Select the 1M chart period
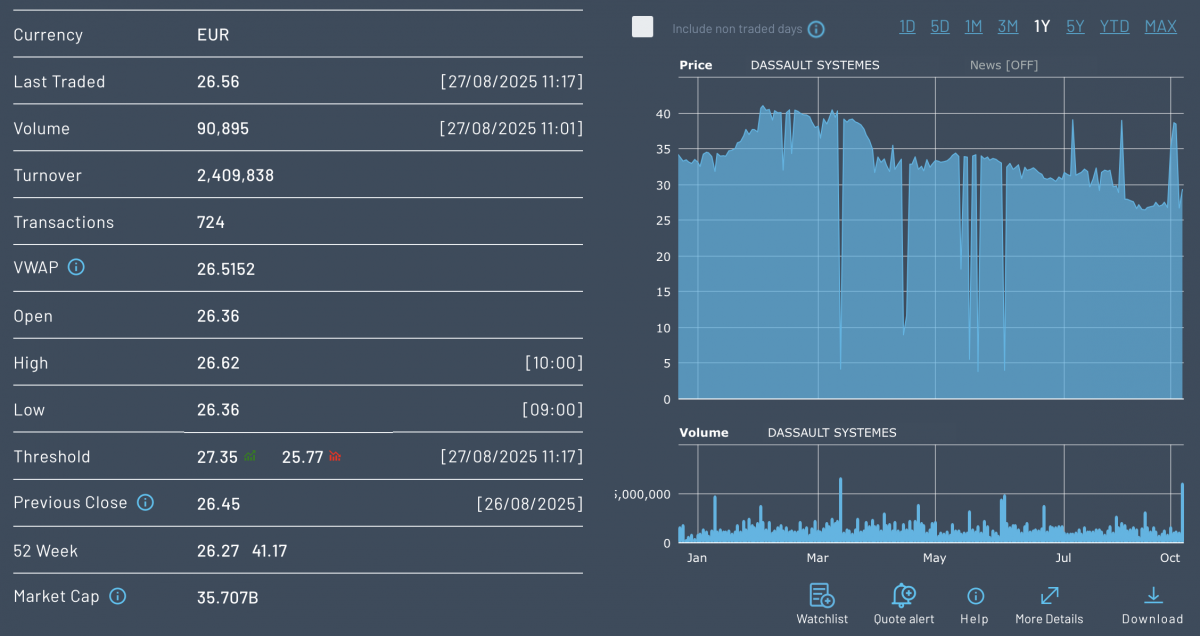 click(973, 27)
